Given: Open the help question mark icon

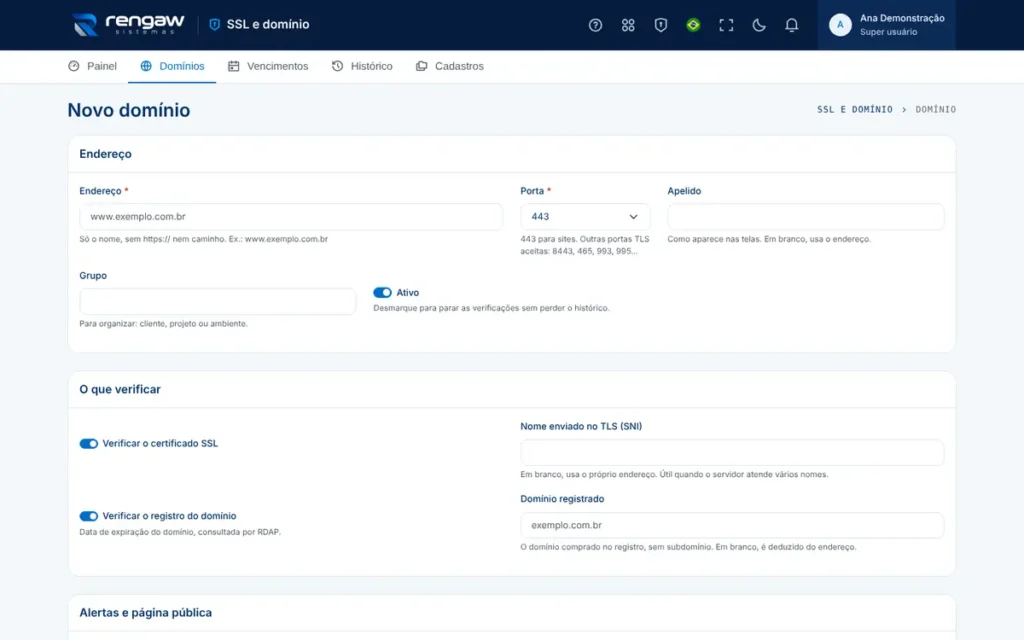Looking at the screenshot, I should [595, 25].
